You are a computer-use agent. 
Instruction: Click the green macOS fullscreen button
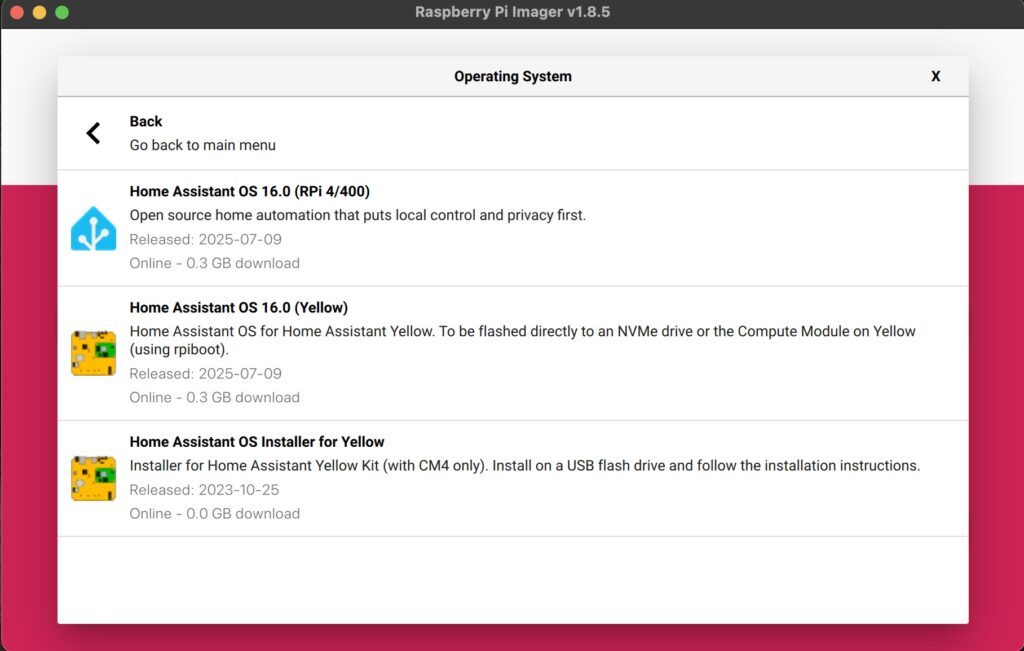(x=62, y=12)
